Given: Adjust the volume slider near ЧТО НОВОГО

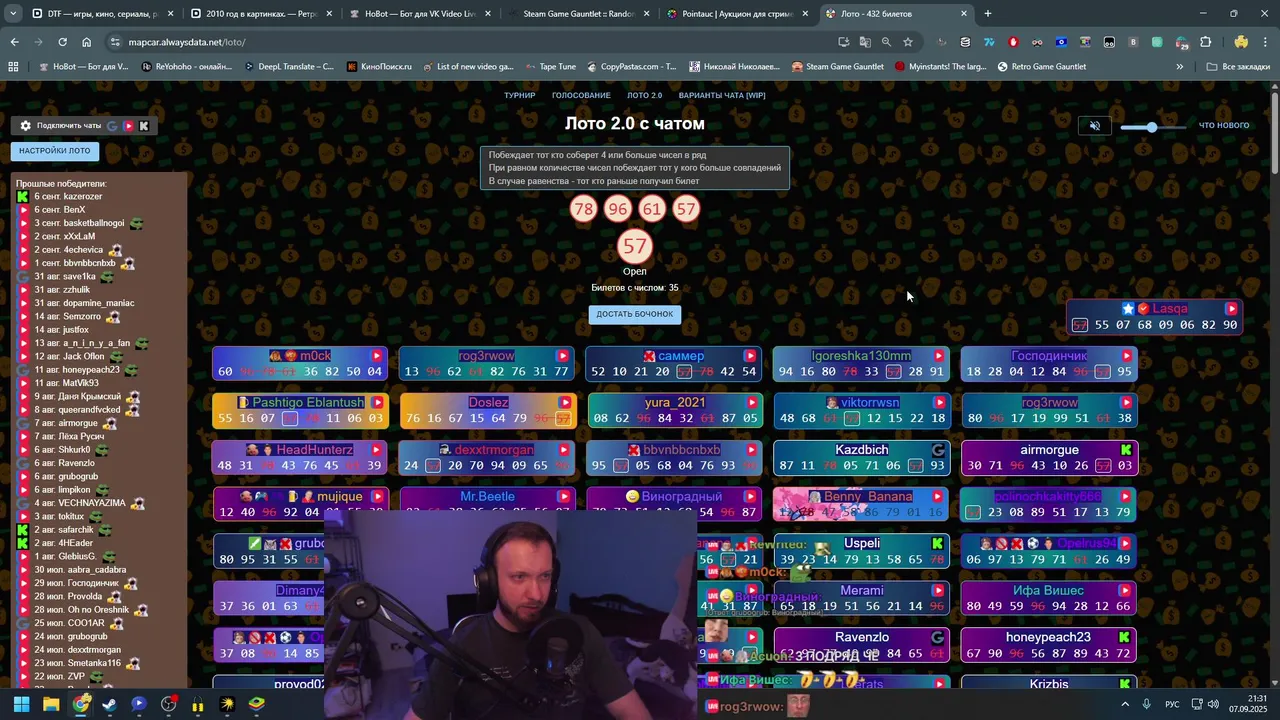Looking at the screenshot, I should 1154,127.
